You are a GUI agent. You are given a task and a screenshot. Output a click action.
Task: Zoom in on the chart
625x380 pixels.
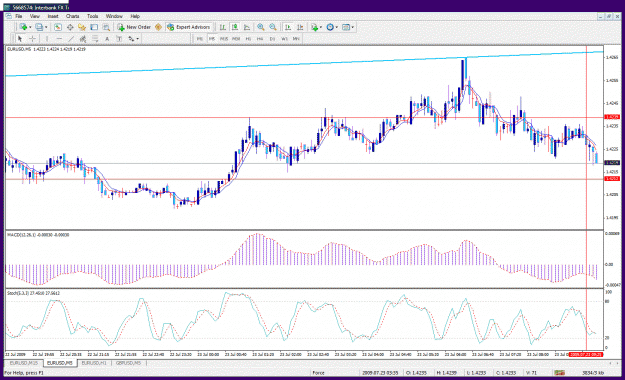[x=261, y=27]
